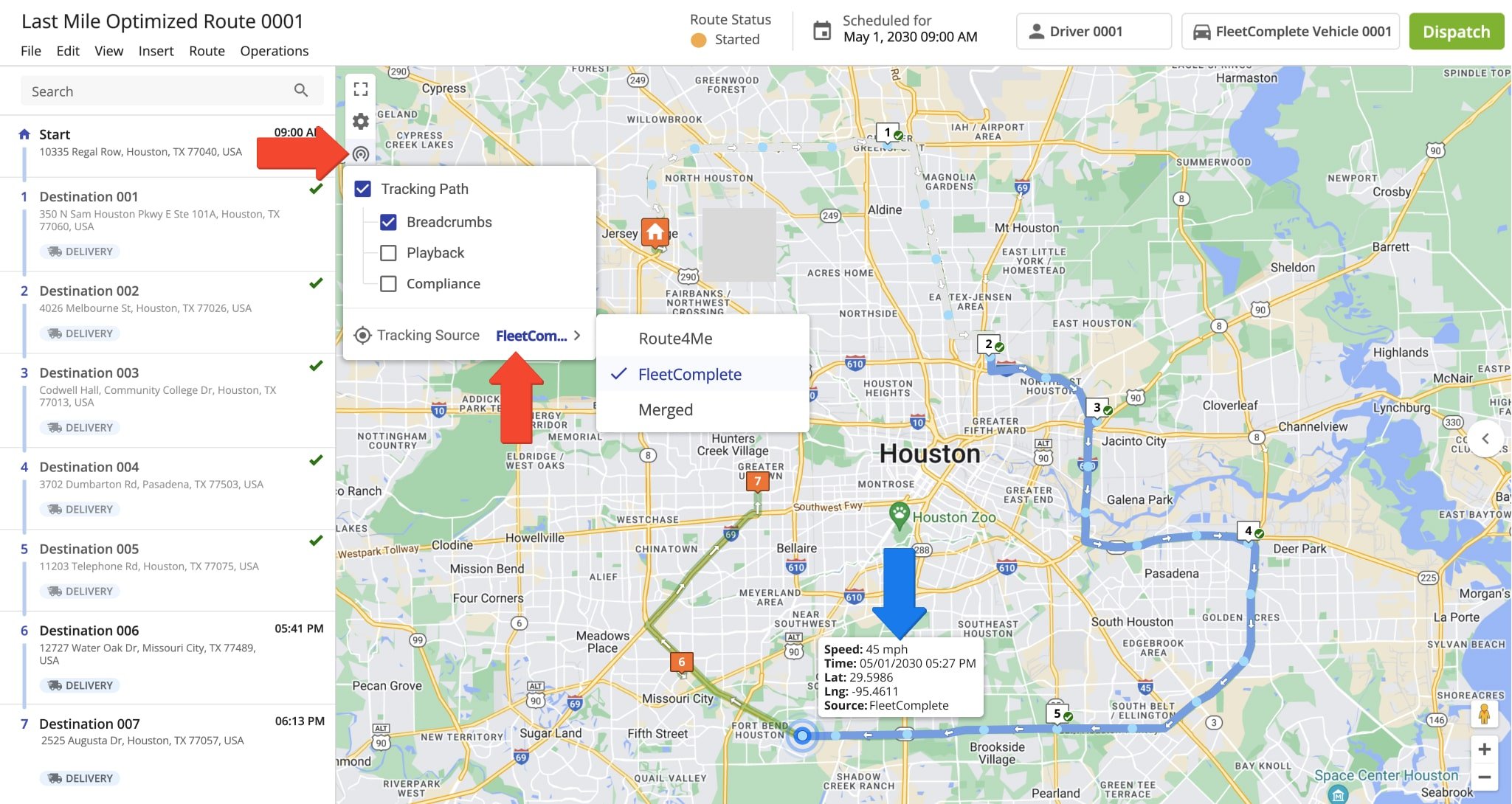Select Driver 0001 driver icon
Viewport: 1512px width, 804px height.
tap(1036, 31)
